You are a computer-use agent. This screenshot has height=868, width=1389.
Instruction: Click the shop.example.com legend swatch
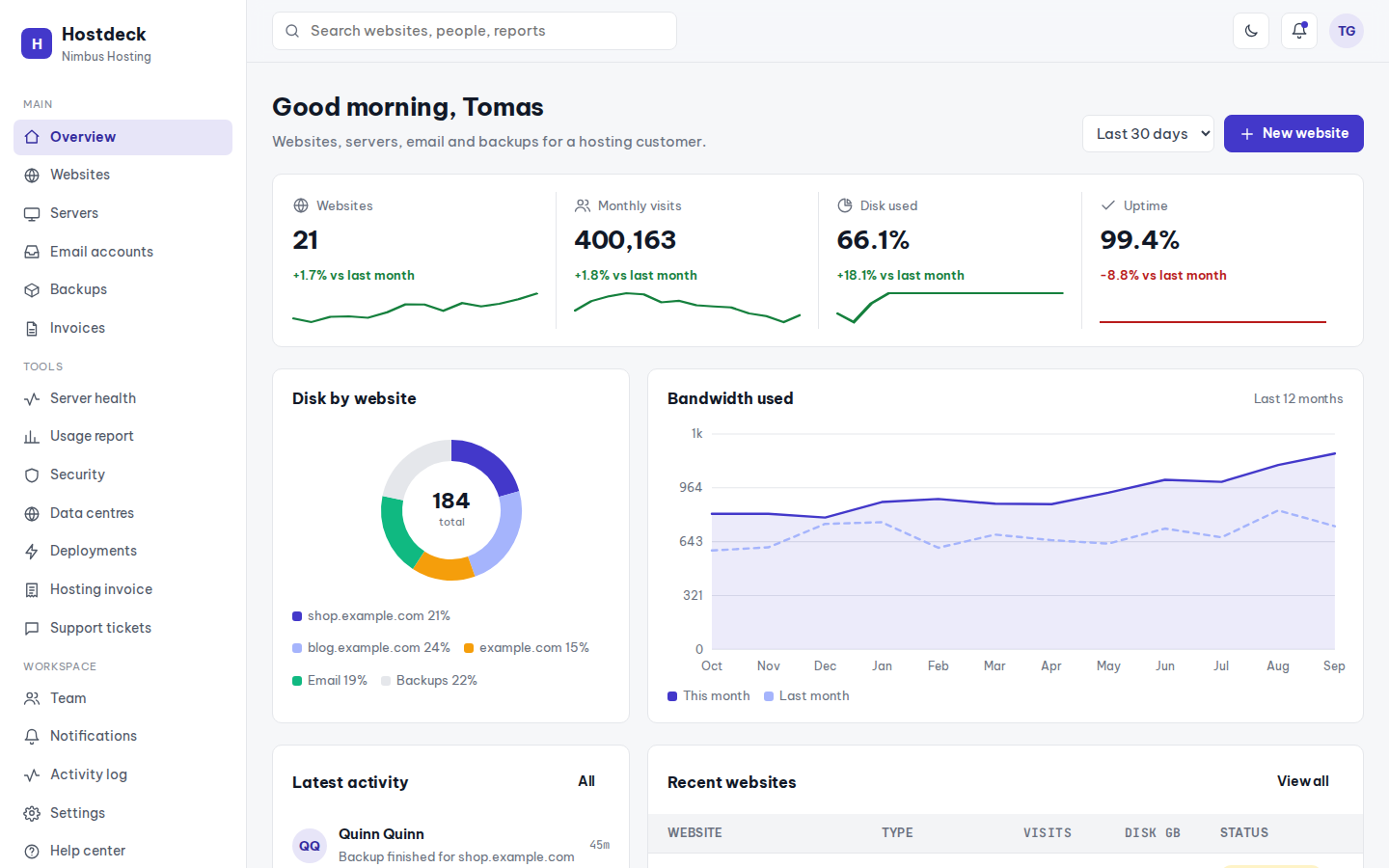click(297, 616)
